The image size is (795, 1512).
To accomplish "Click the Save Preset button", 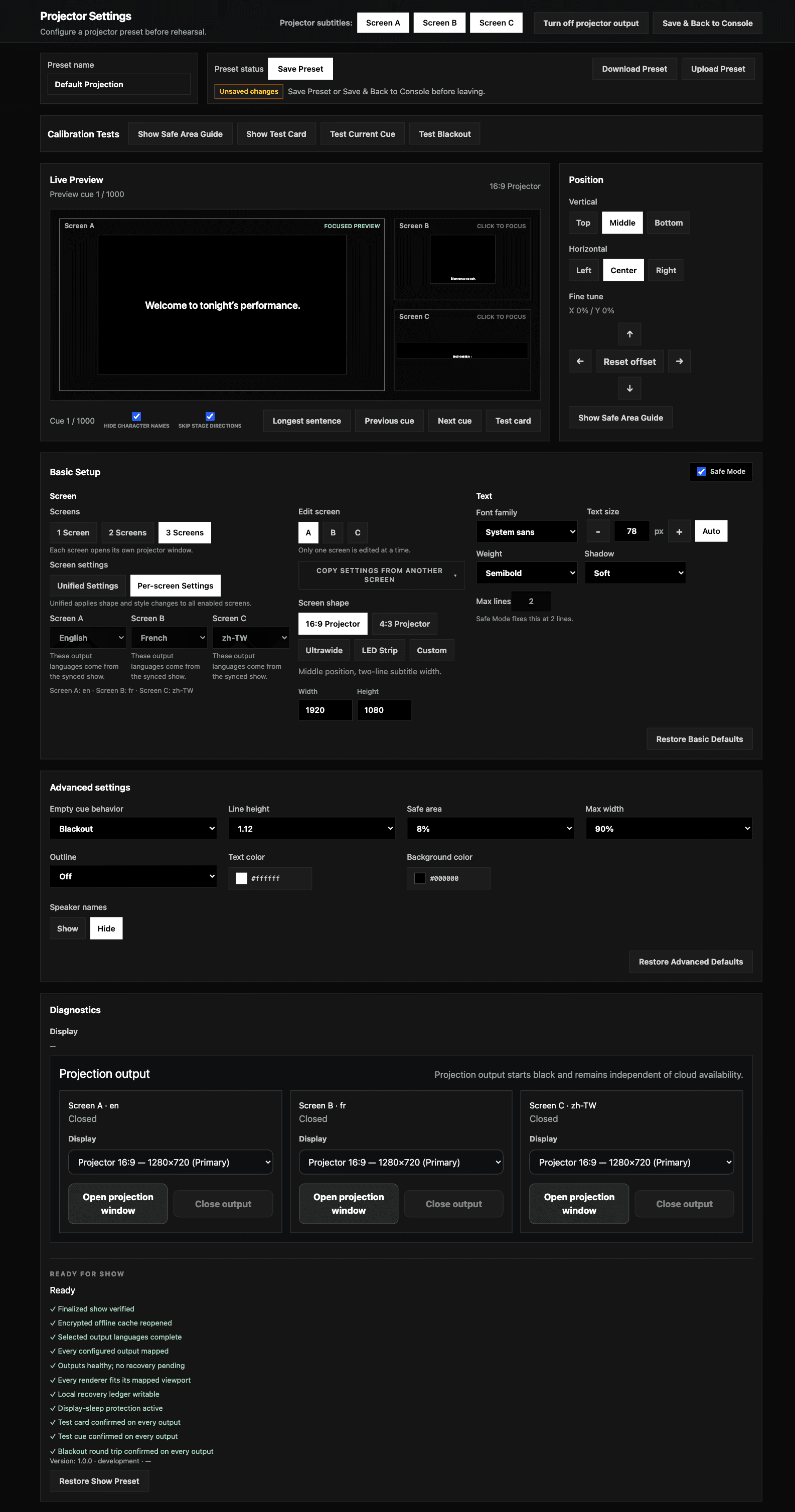I will pyautogui.click(x=300, y=69).
